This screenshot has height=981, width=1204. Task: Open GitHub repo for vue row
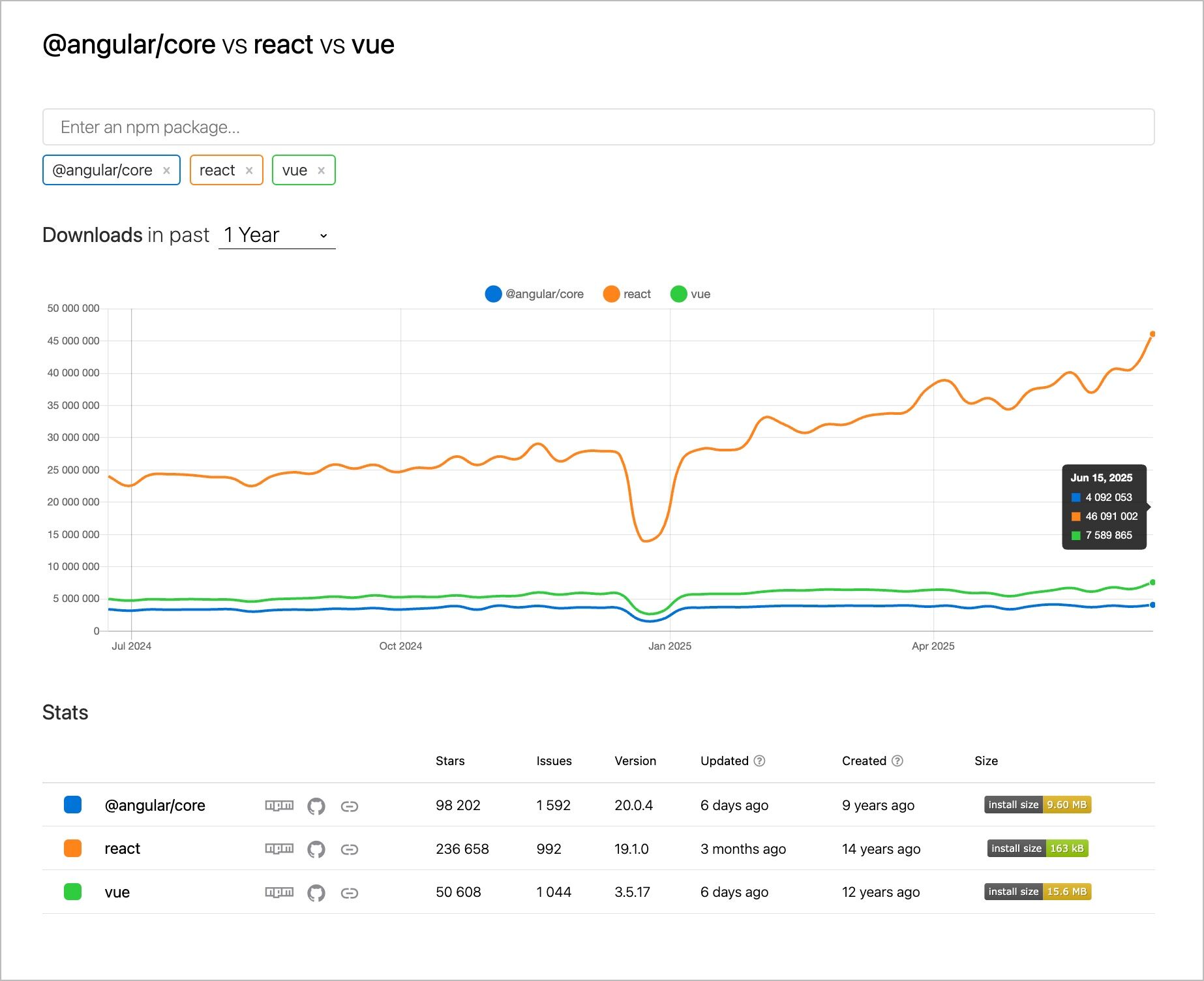tap(316, 893)
